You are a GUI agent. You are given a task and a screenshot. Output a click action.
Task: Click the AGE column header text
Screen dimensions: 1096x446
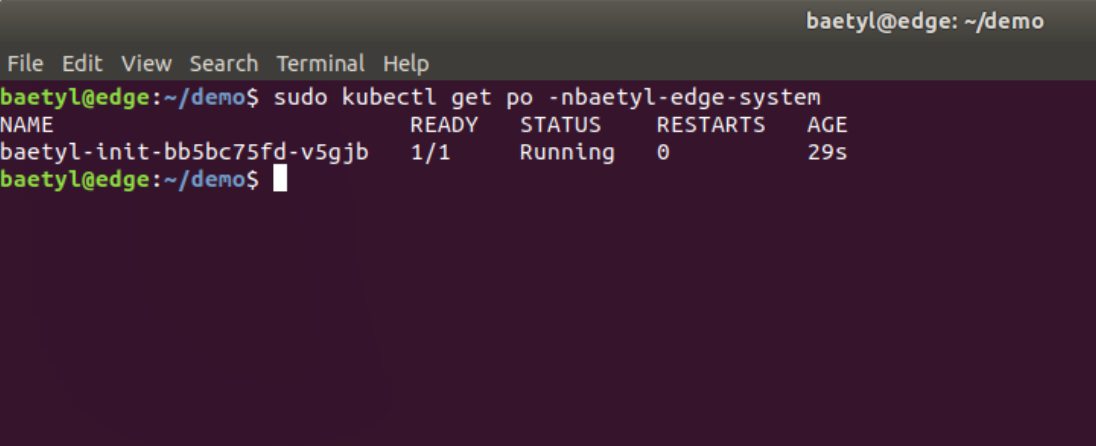(827, 125)
